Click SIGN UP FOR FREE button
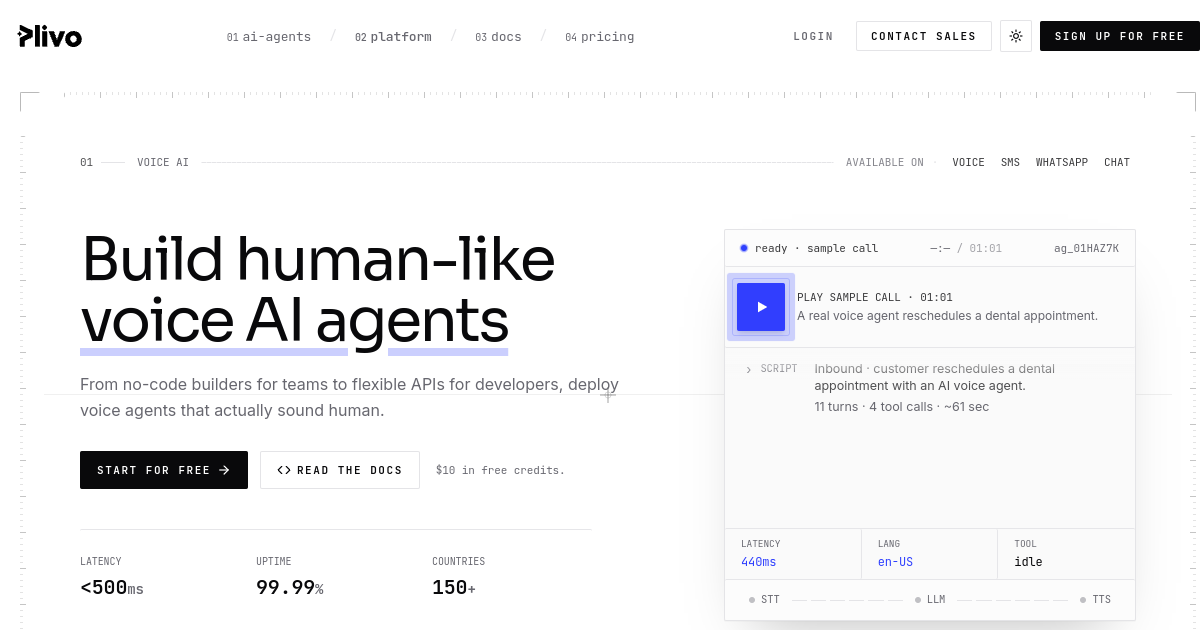The height and width of the screenshot is (630, 1200). (1120, 36)
